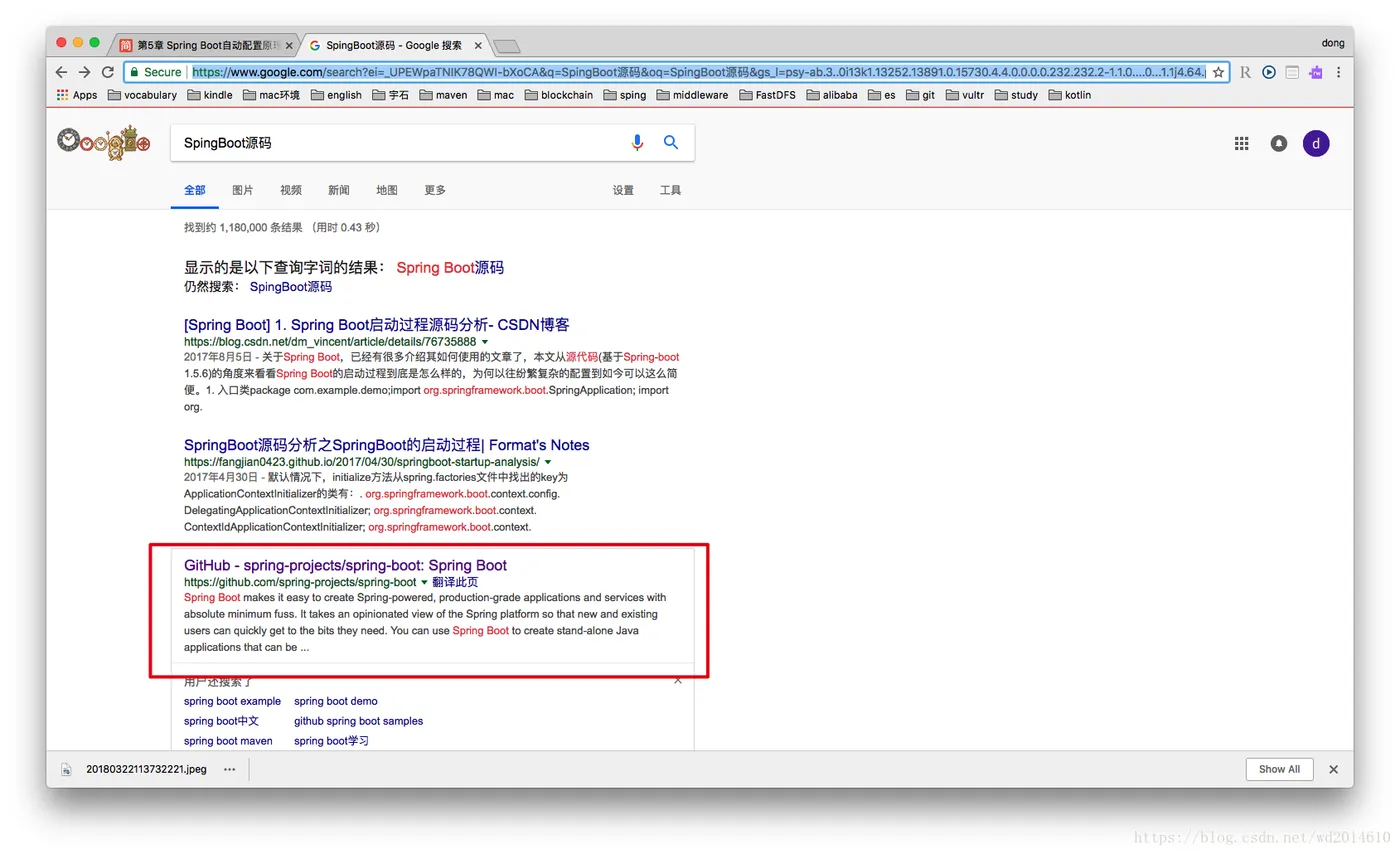Viewport: 1400px width, 854px height.
Task: Click the browser address bar URL
Action: tap(698, 72)
